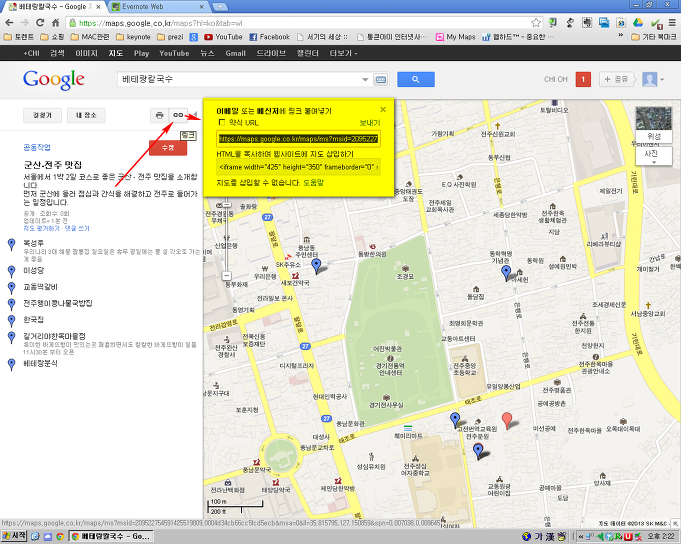Viewport: 681px width, 544px height.
Task: Open 이미지 in the Google bar
Action: [x=87, y=53]
